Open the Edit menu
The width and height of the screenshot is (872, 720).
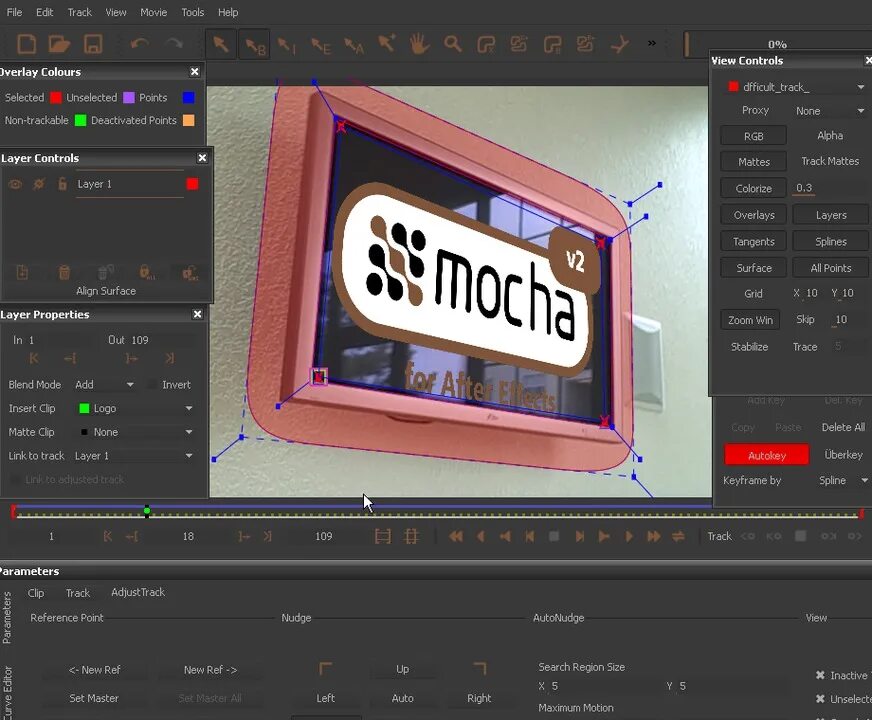click(44, 12)
